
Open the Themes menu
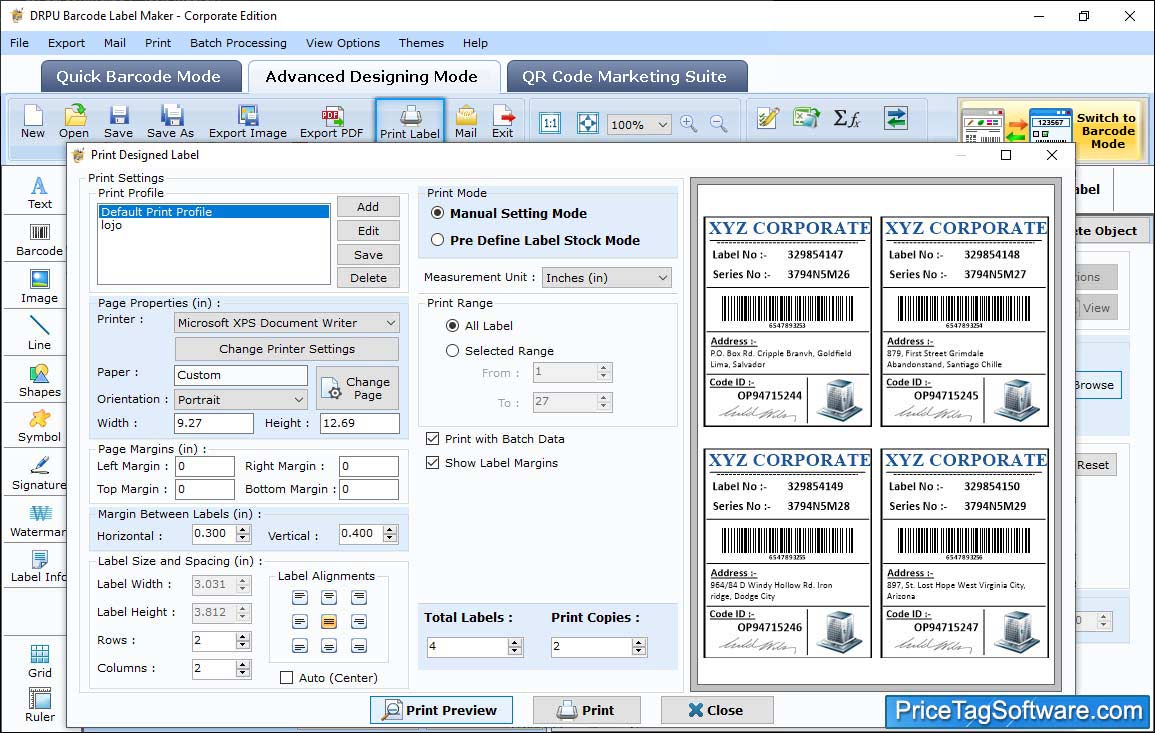click(x=421, y=43)
